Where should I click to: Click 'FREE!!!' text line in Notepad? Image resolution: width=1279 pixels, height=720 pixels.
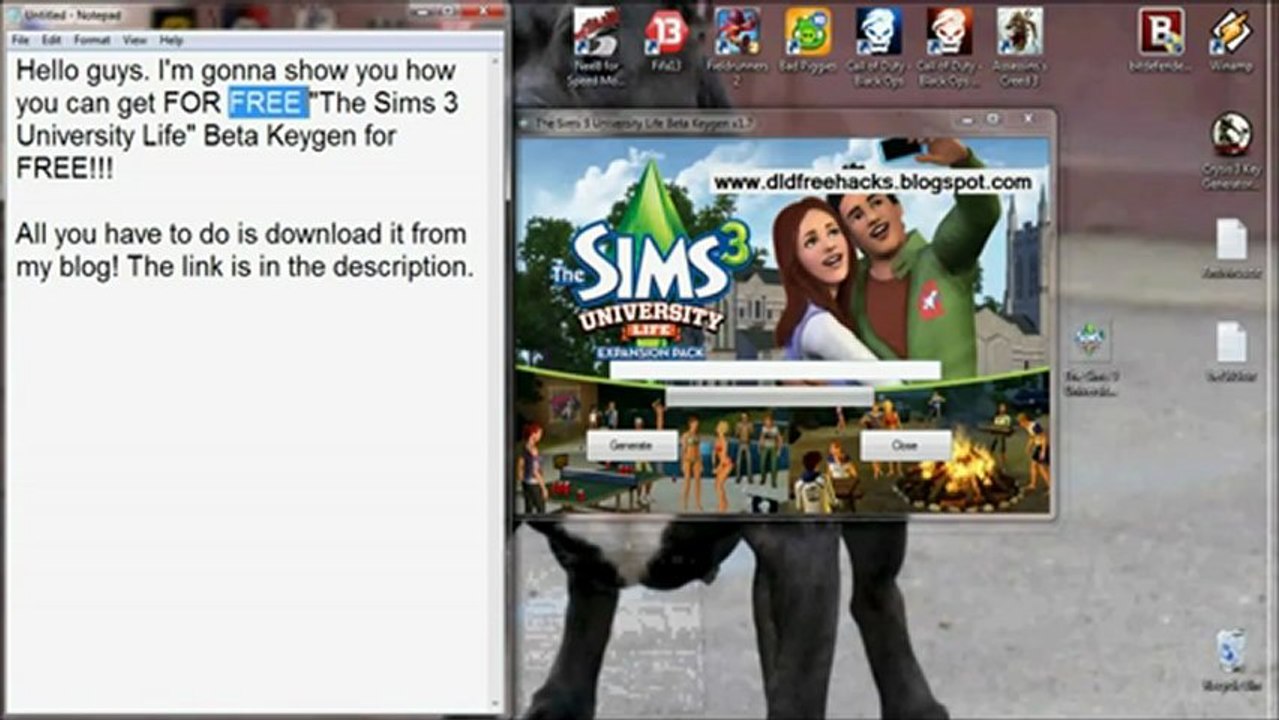[64, 168]
